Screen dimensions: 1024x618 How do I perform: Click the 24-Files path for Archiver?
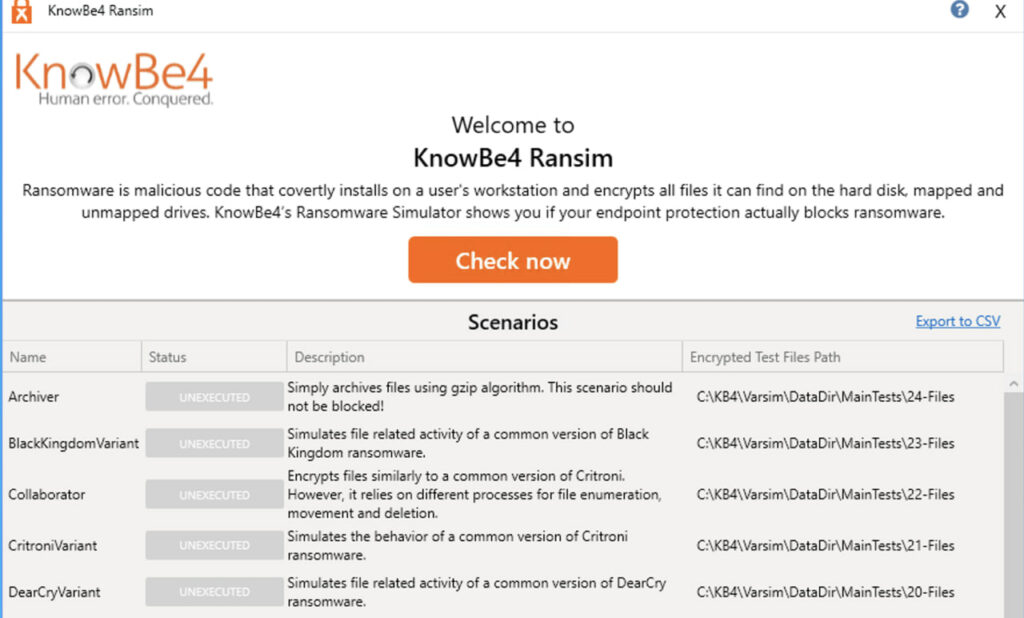[825, 397]
